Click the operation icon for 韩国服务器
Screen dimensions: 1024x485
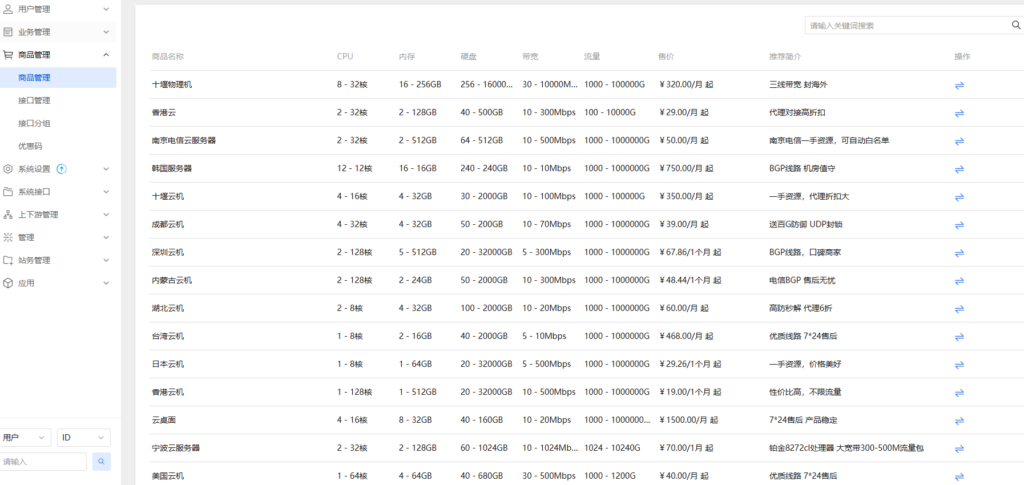click(x=959, y=169)
